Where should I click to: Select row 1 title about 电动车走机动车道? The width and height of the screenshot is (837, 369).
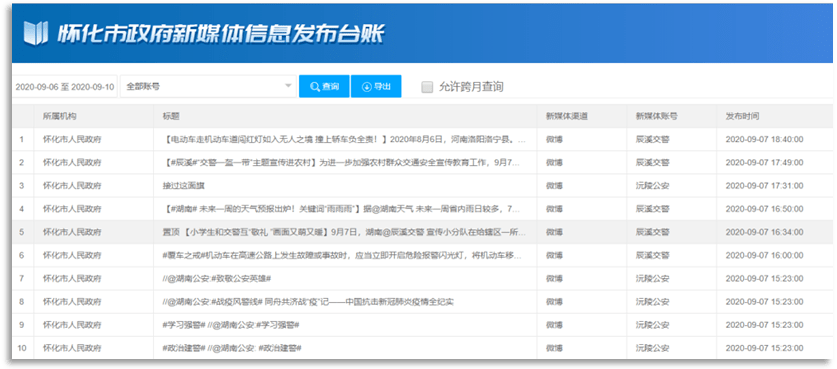point(344,139)
